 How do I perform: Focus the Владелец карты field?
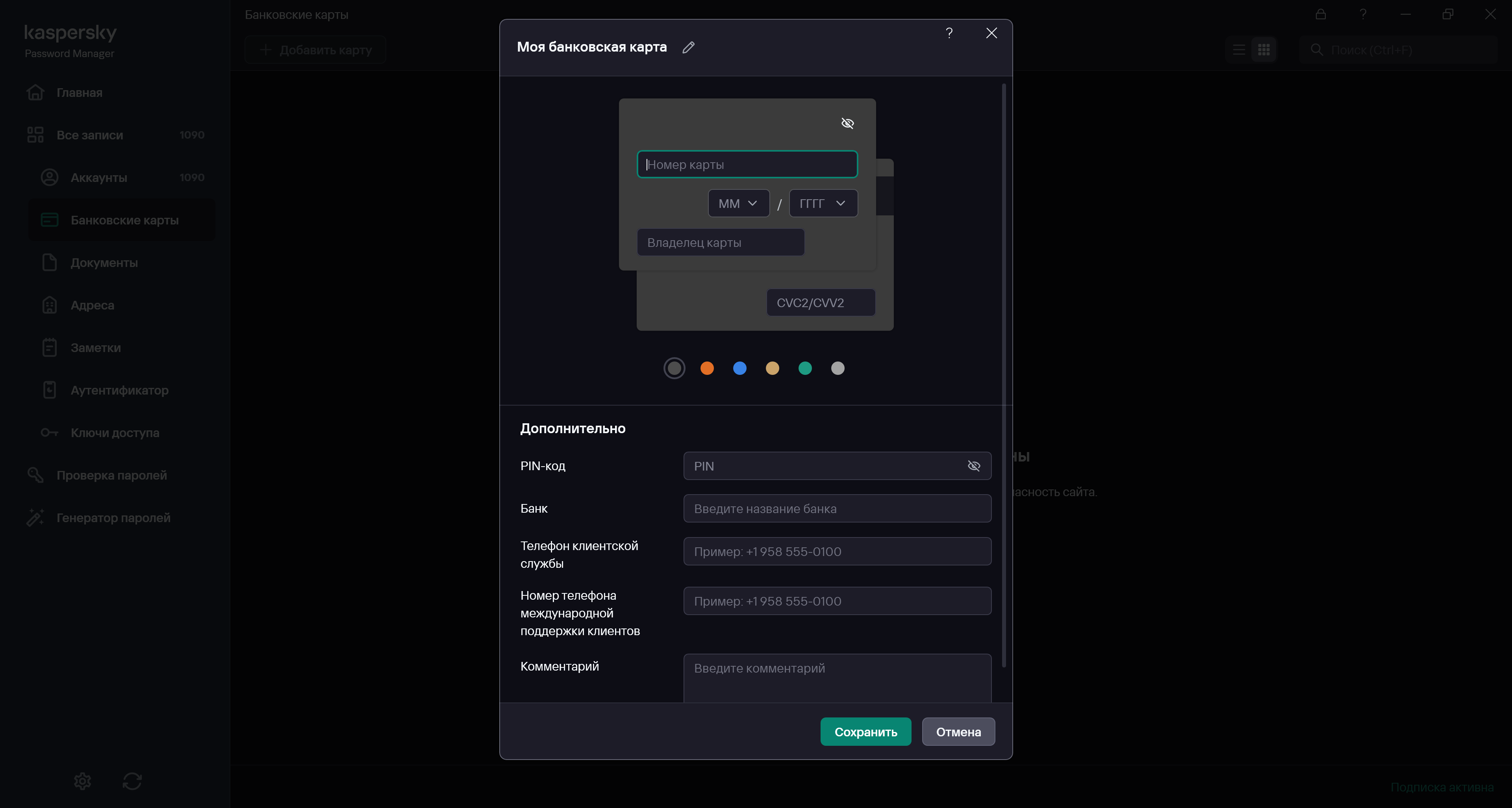click(x=720, y=242)
